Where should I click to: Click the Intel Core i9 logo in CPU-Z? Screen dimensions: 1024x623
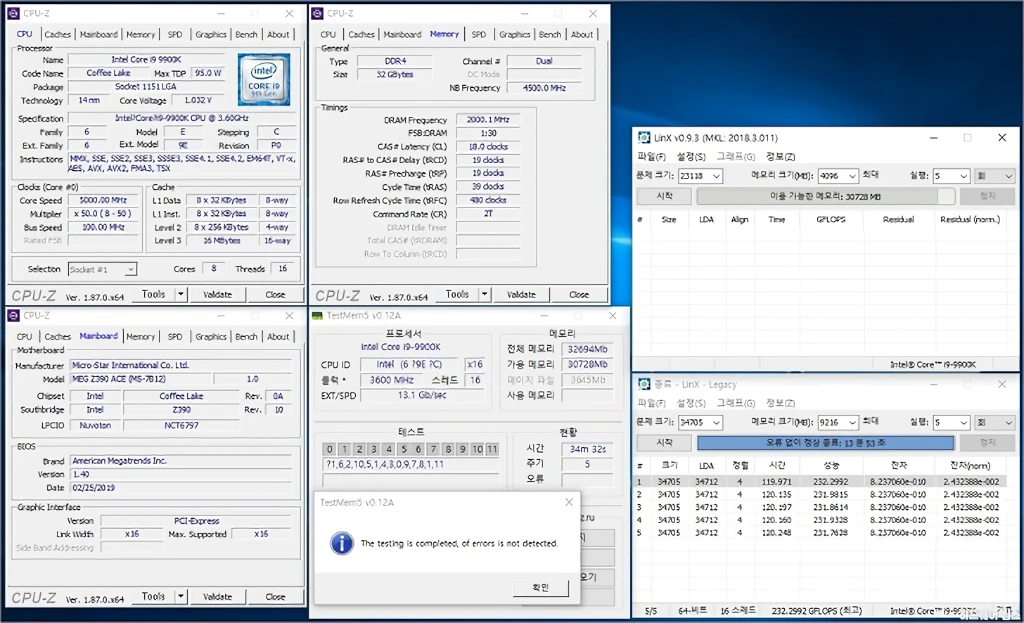pyautogui.click(x=264, y=80)
